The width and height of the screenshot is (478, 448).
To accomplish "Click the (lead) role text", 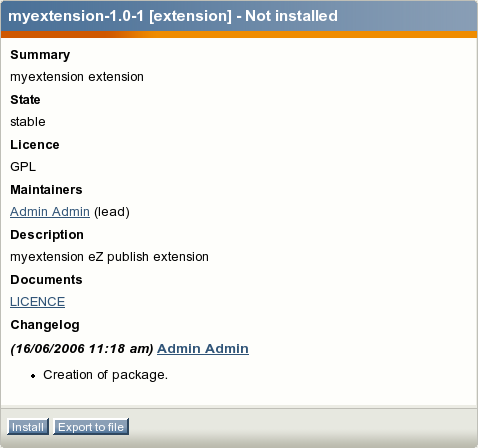I will pos(112,212).
